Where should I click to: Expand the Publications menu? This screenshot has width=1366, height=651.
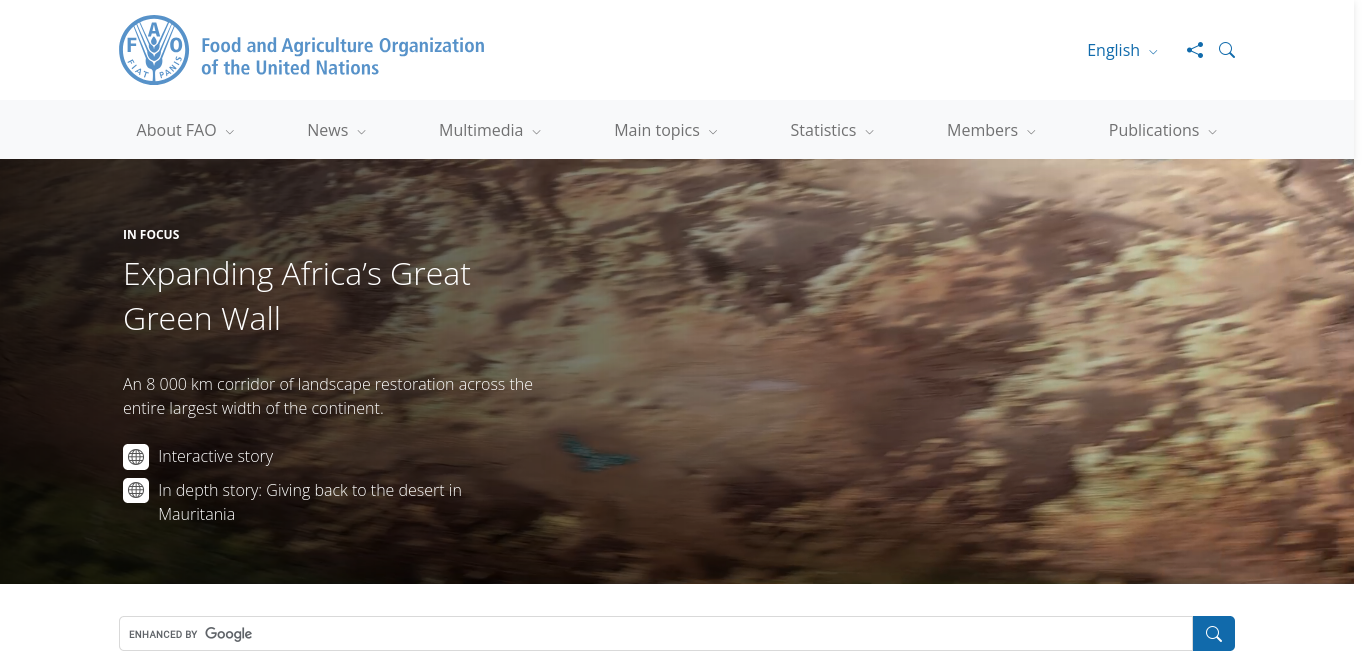point(1163,130)
